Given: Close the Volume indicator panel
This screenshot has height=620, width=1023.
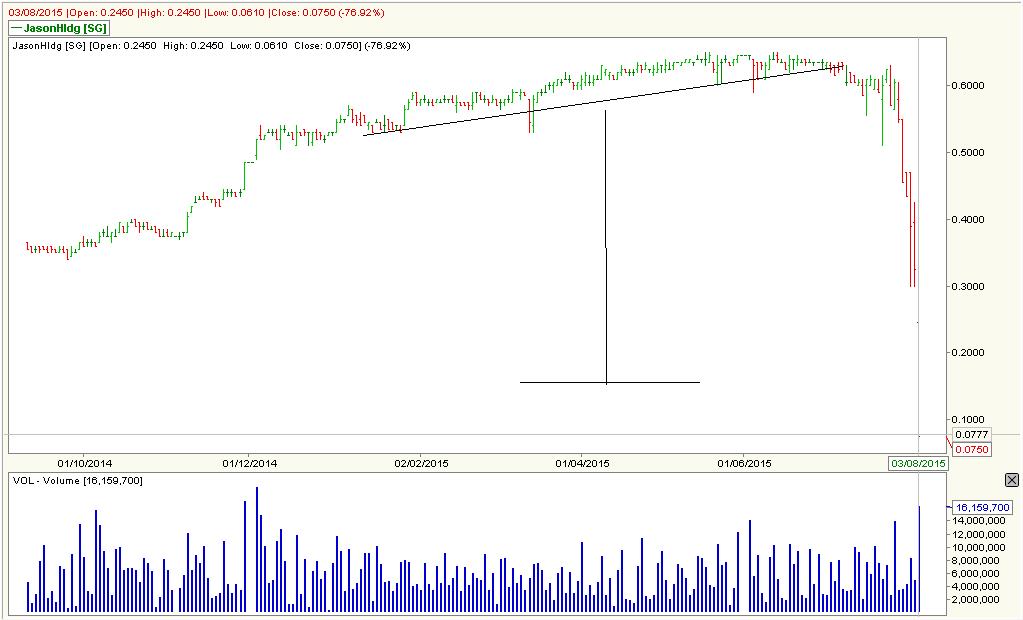Looking at the screenshot, I should pos(1013,478).
